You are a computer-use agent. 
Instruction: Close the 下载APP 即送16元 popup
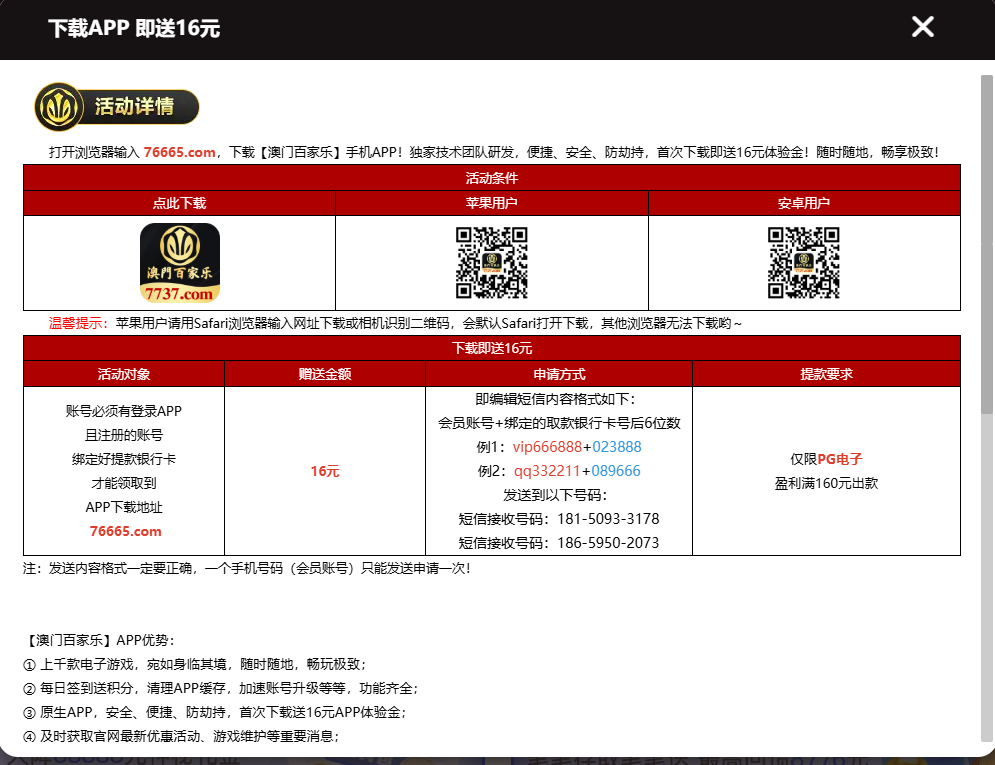[x=922, y=27]
